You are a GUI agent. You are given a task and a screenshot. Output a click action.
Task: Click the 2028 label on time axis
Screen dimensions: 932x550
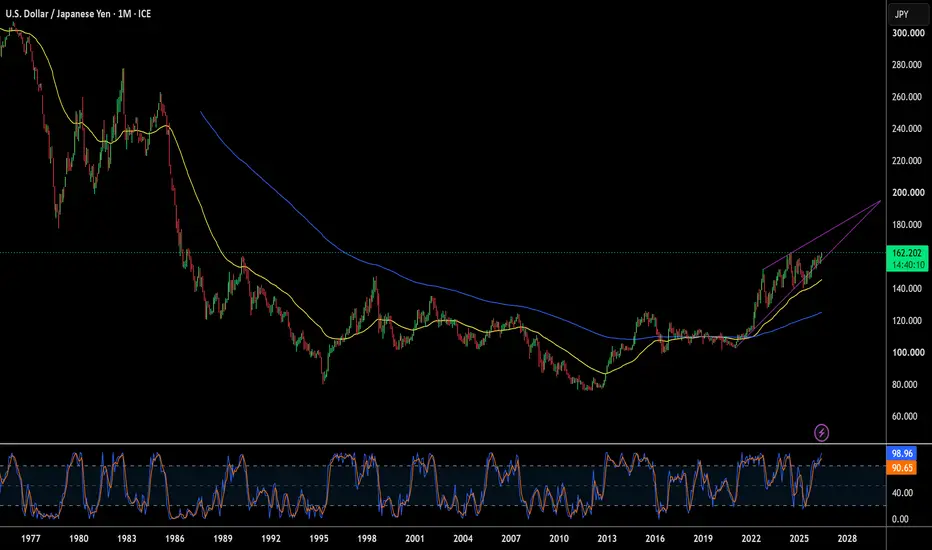click(847, 539)
